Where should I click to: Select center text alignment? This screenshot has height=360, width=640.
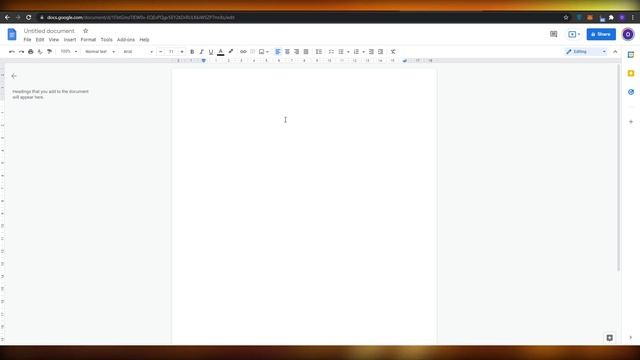[287, 52]
